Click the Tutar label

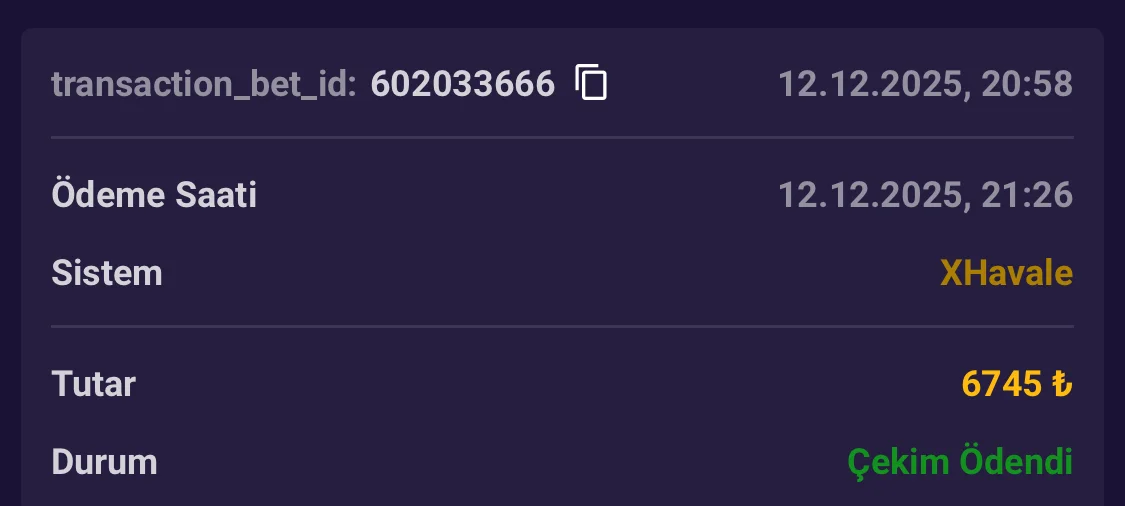[x=93, y=383]
